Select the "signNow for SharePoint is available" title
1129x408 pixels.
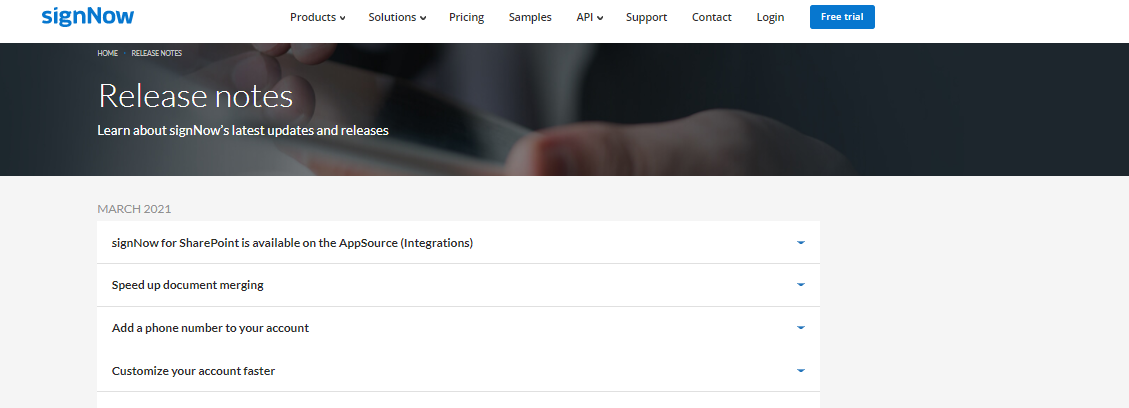click(292, 243)
